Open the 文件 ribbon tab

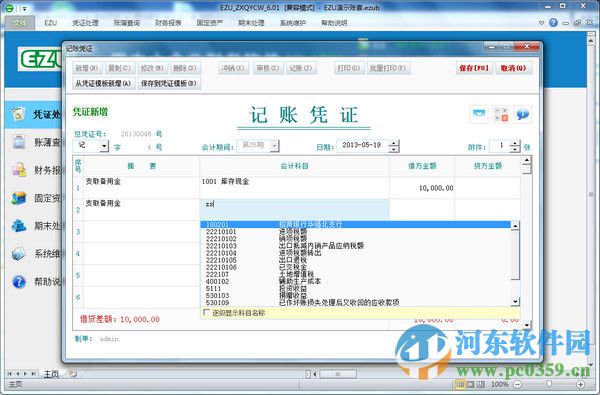20,23
